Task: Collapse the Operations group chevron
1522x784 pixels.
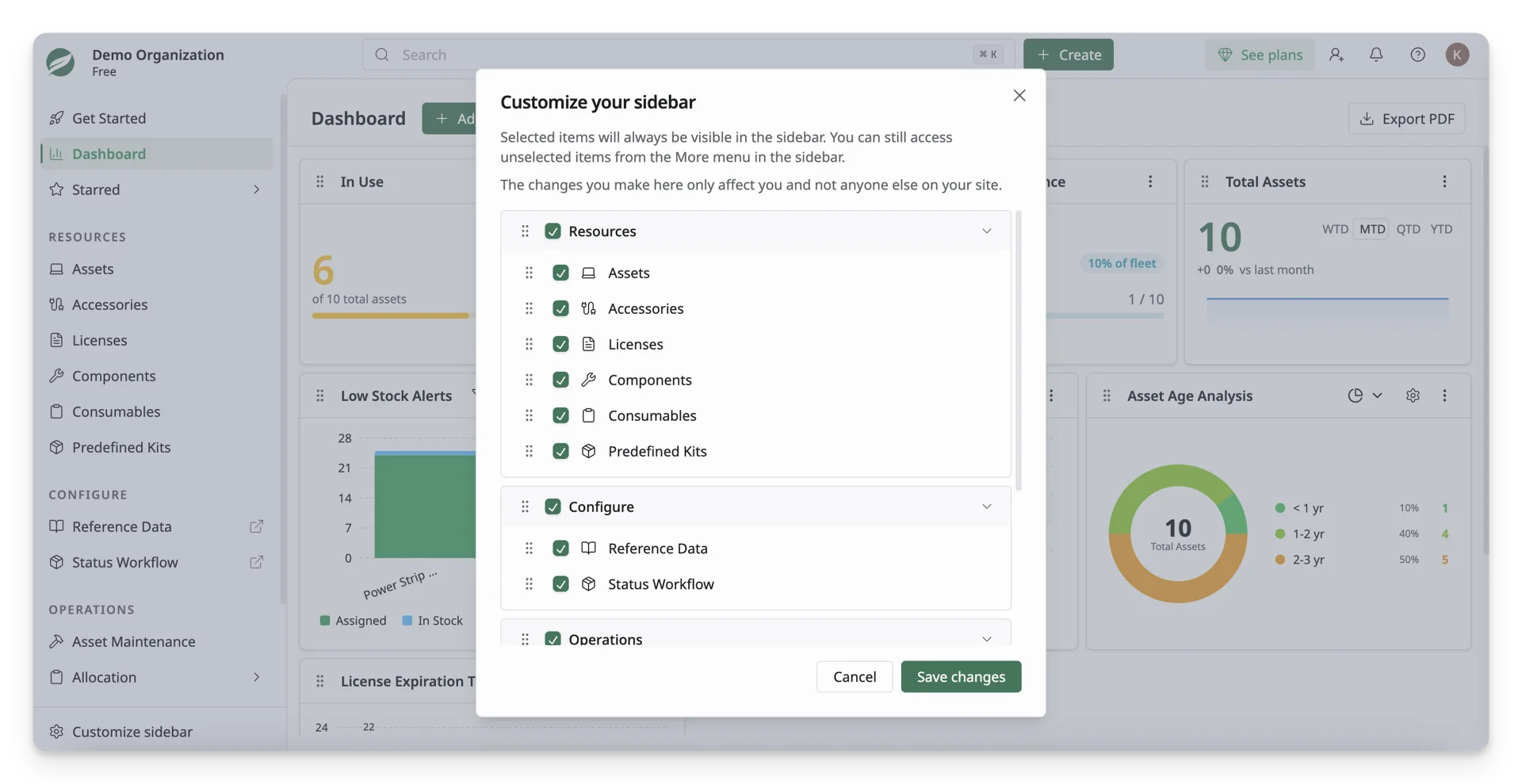Action: tap(986, 639)
